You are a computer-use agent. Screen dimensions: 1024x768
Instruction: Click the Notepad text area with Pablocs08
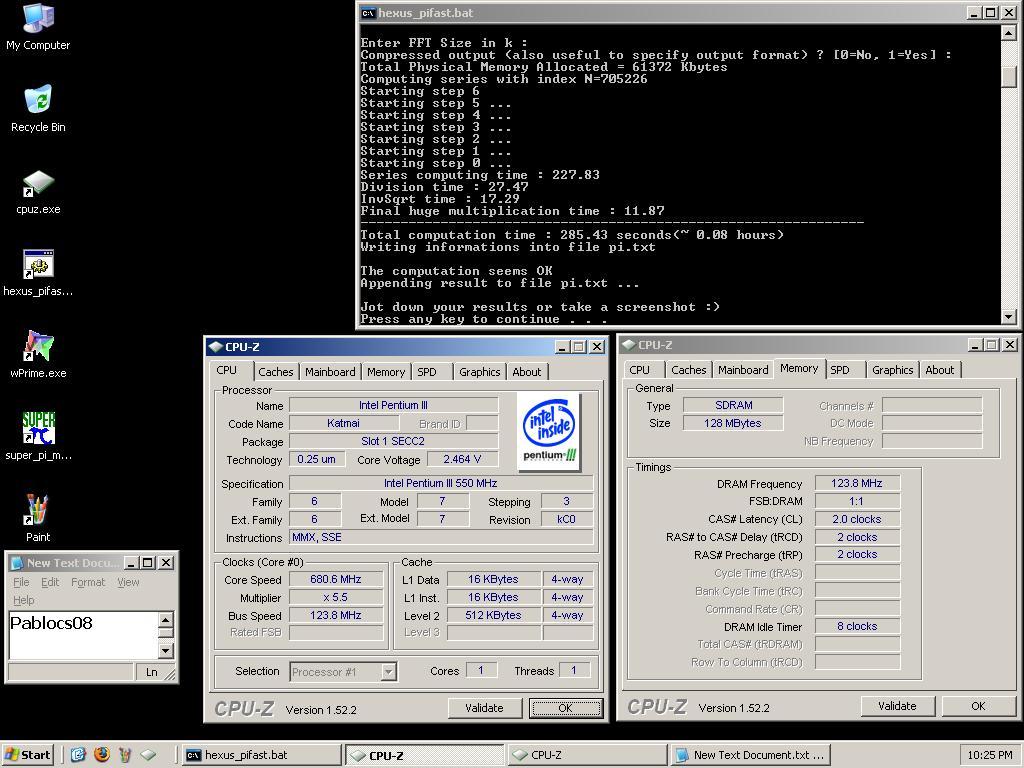(83, 635)
